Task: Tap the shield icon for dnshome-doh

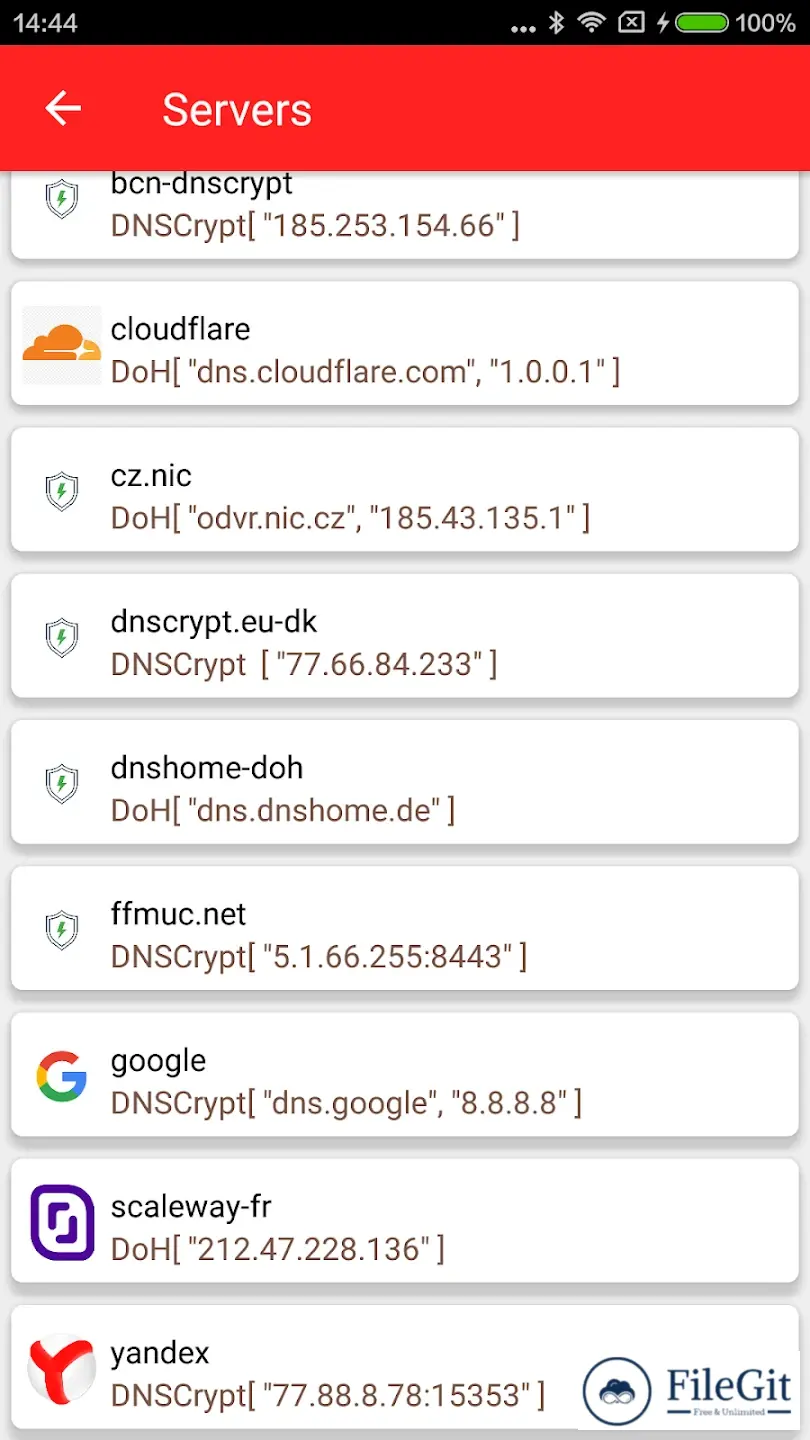Action: (x=62, y=783)
